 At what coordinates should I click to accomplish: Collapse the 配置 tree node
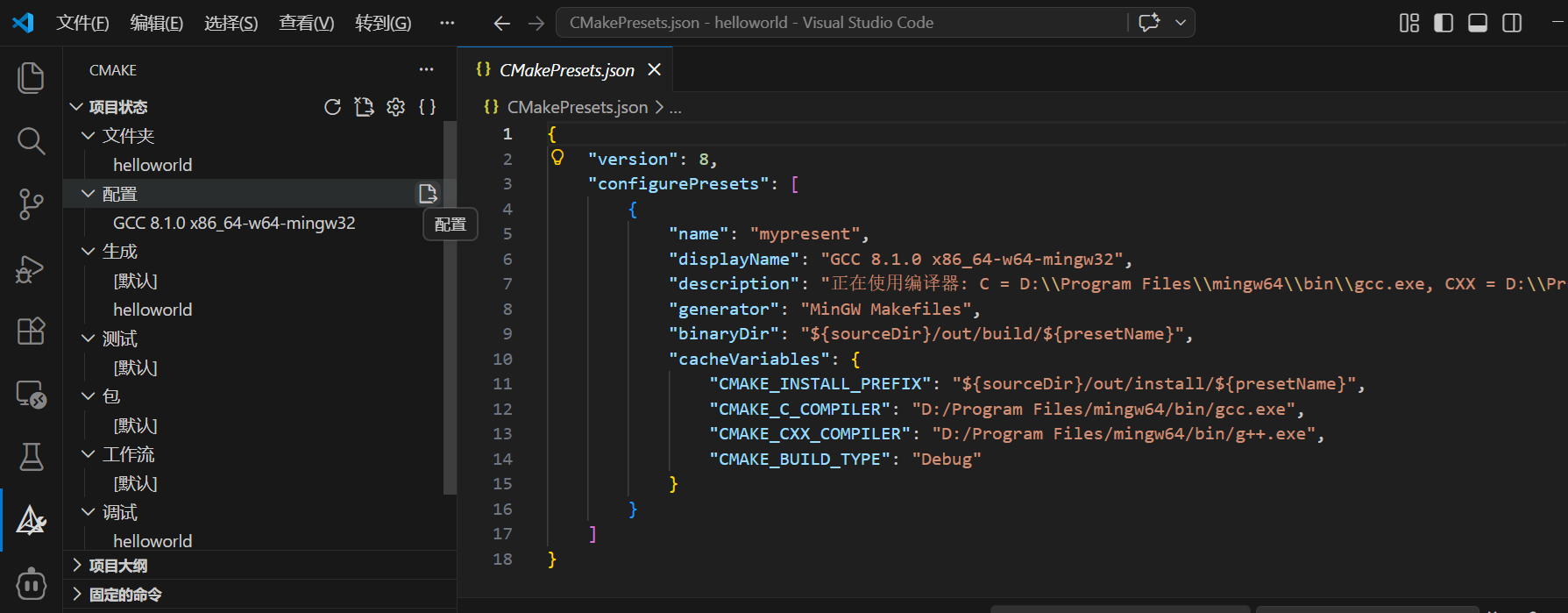88,194
